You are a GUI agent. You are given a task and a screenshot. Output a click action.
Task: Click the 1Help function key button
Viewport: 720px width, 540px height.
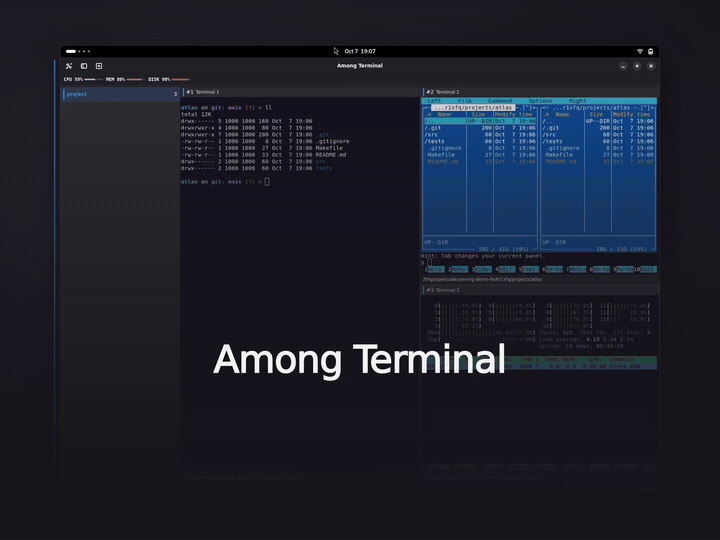tap(434, 270)
